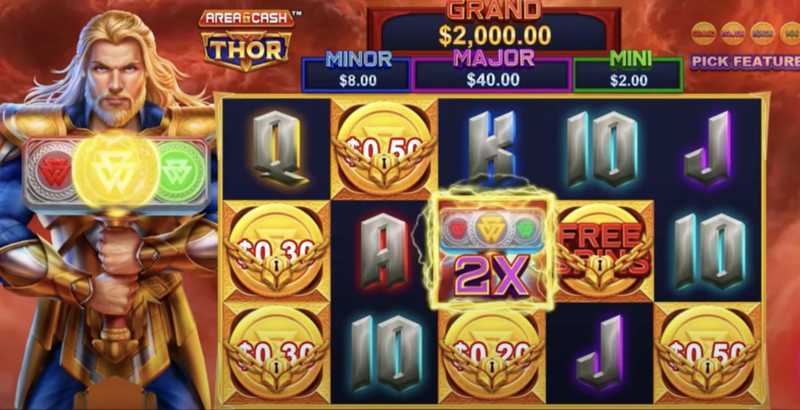The image size is (800, 410).
Task: Select the Major $40.00 jackpot box
Action: [x=492, y=72]
